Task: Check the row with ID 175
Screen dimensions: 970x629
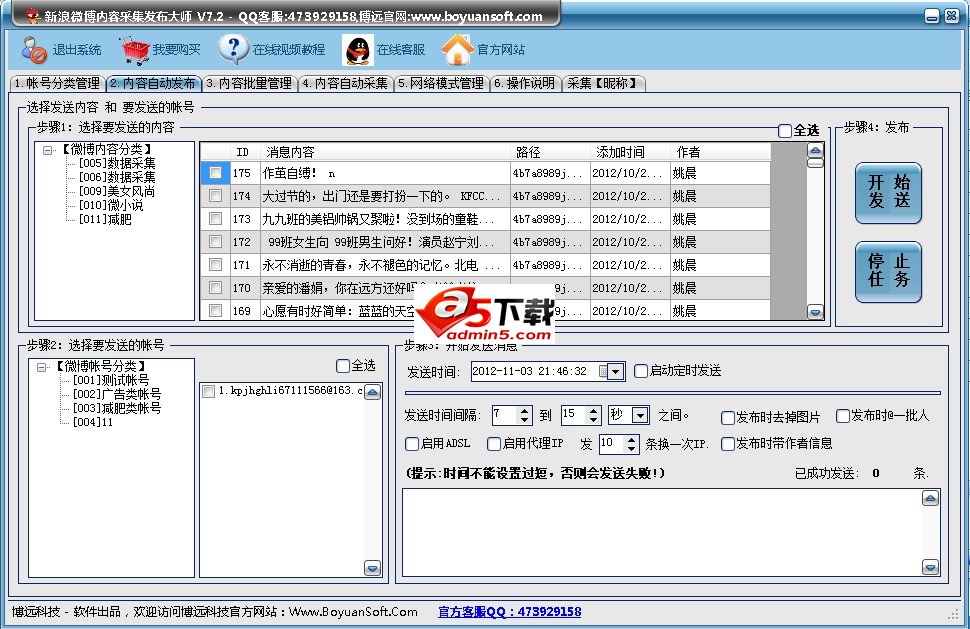Action: [215, 173]
